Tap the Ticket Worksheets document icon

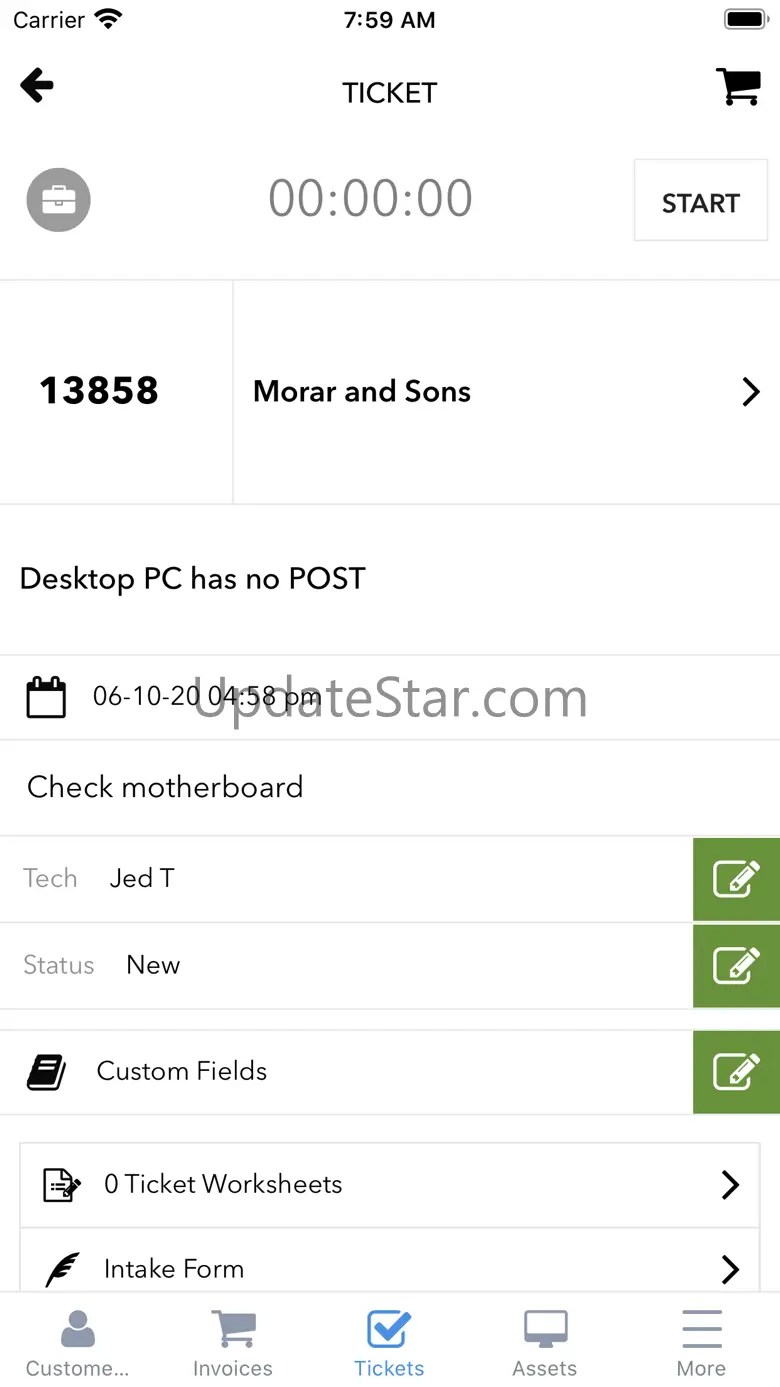62,1185
